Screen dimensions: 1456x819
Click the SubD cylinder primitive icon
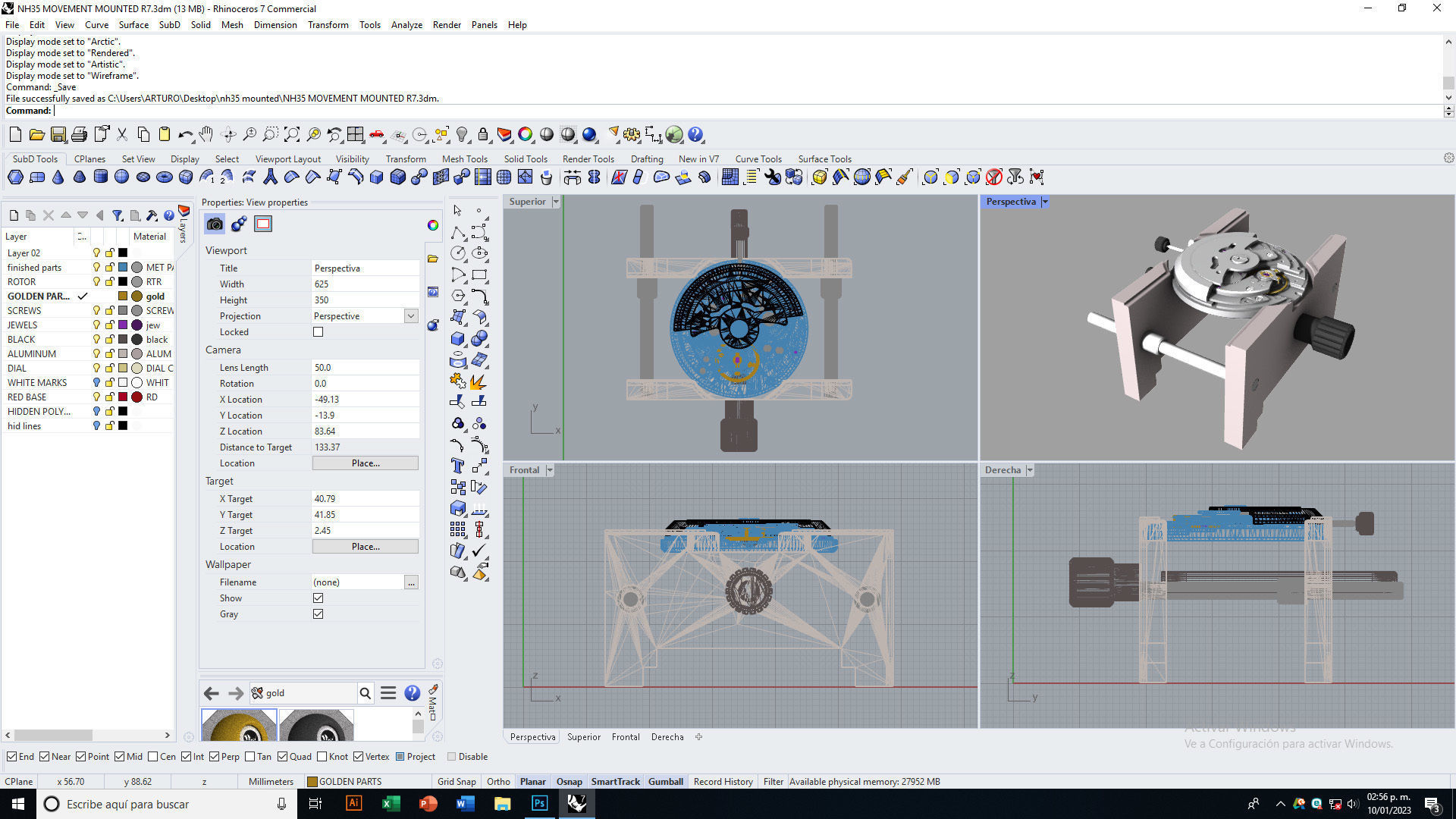tap(100, 177)
